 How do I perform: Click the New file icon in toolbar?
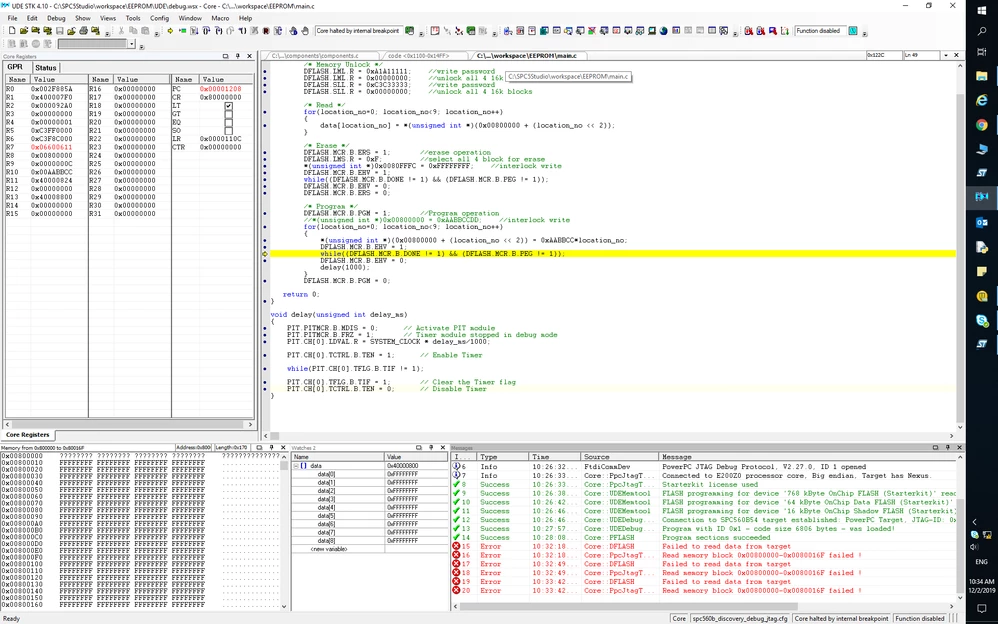(12, 31)
